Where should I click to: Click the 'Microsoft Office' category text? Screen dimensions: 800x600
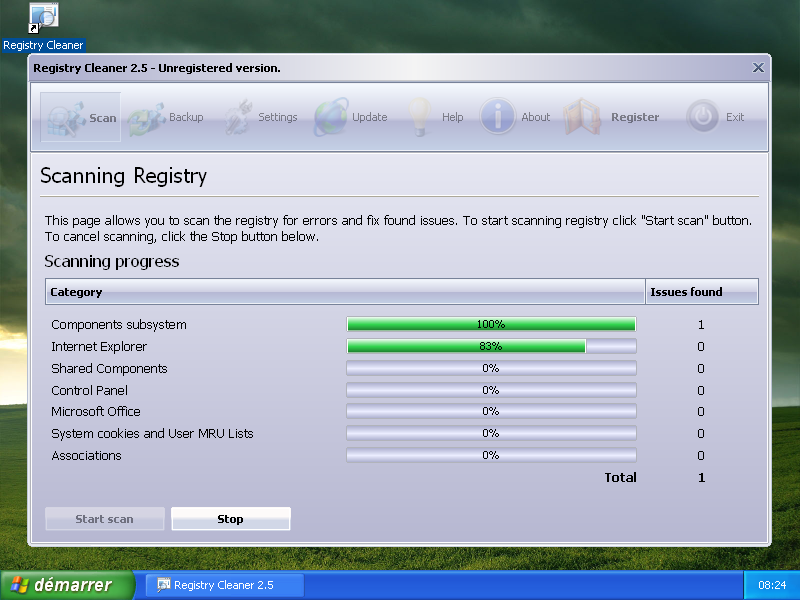point(96,411)
